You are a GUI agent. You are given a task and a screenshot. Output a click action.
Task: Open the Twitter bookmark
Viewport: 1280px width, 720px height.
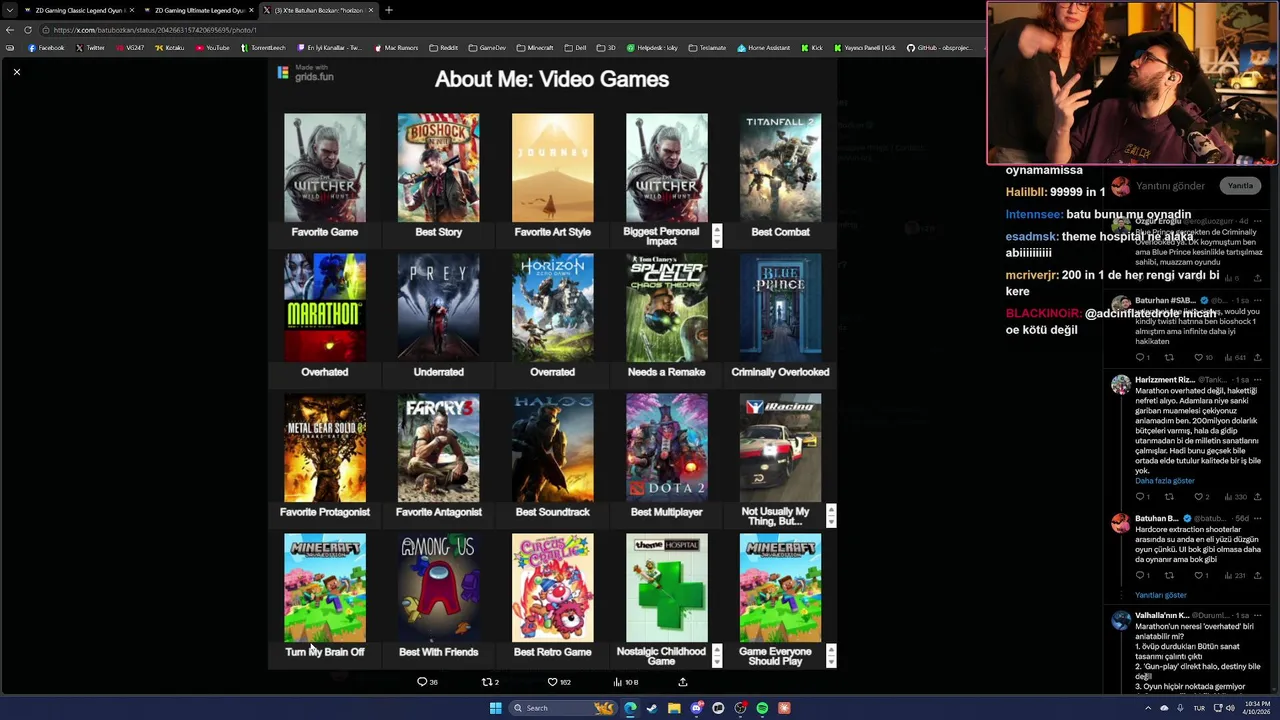tap(90, 48)
